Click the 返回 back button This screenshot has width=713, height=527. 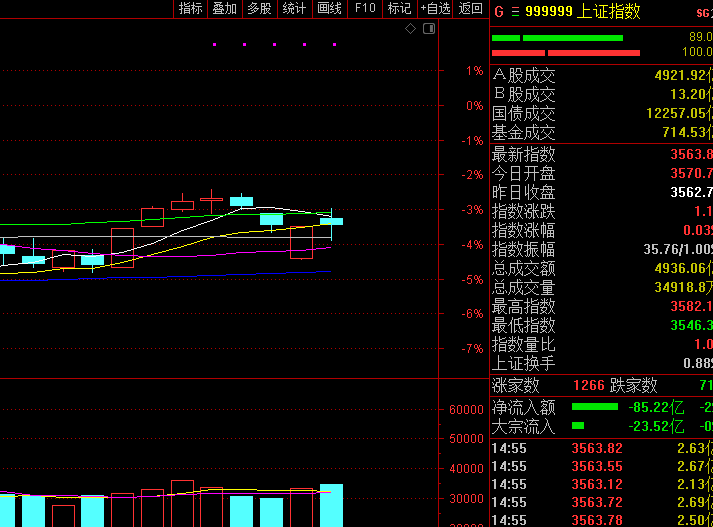[x=471, y=9]
